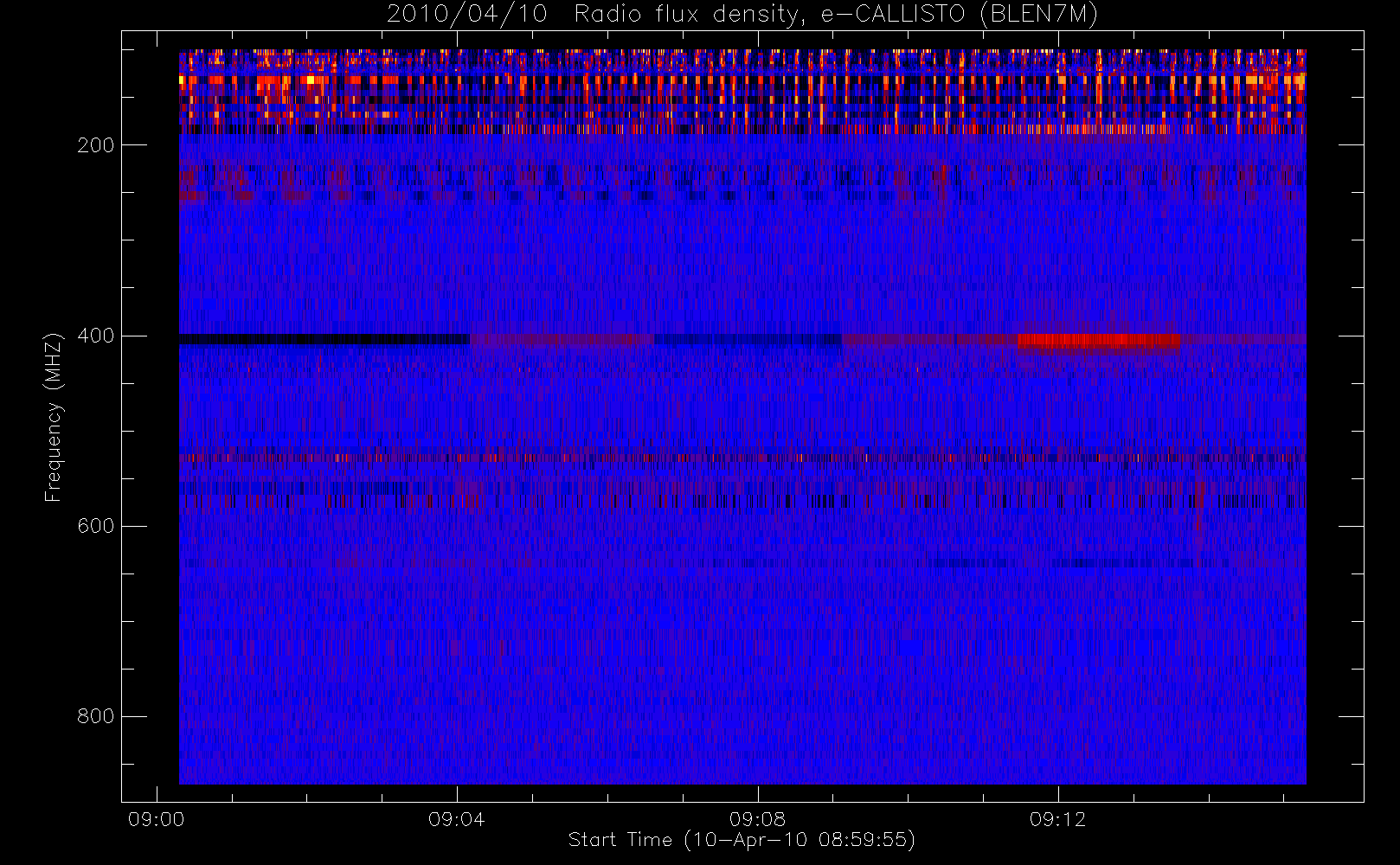Screen dimensions: 1400x865
Task: Click the "800" frequency tick label
Action: [95, 716]
